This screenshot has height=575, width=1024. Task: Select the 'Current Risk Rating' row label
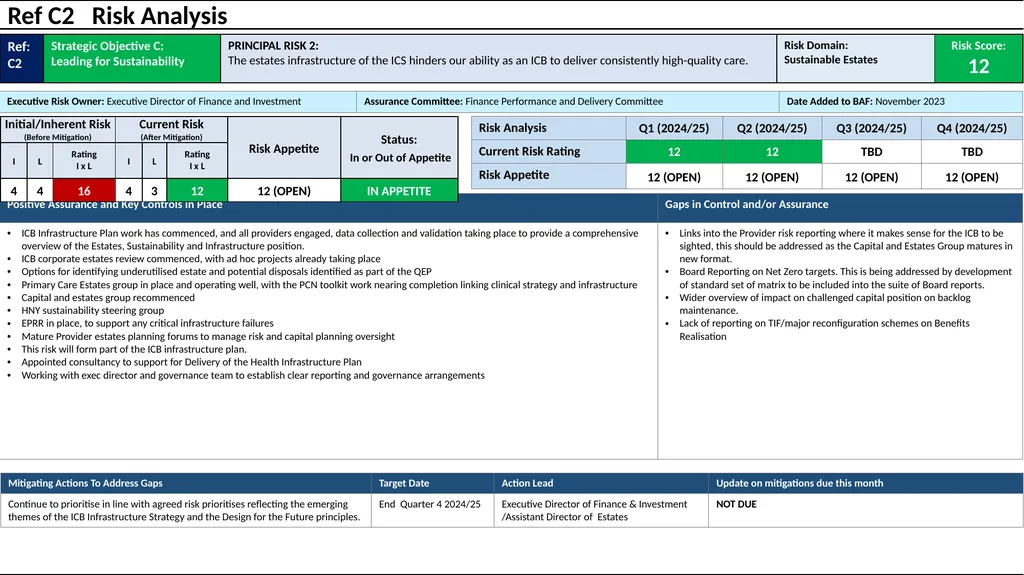pyautogui.click(x=549, y=152)
